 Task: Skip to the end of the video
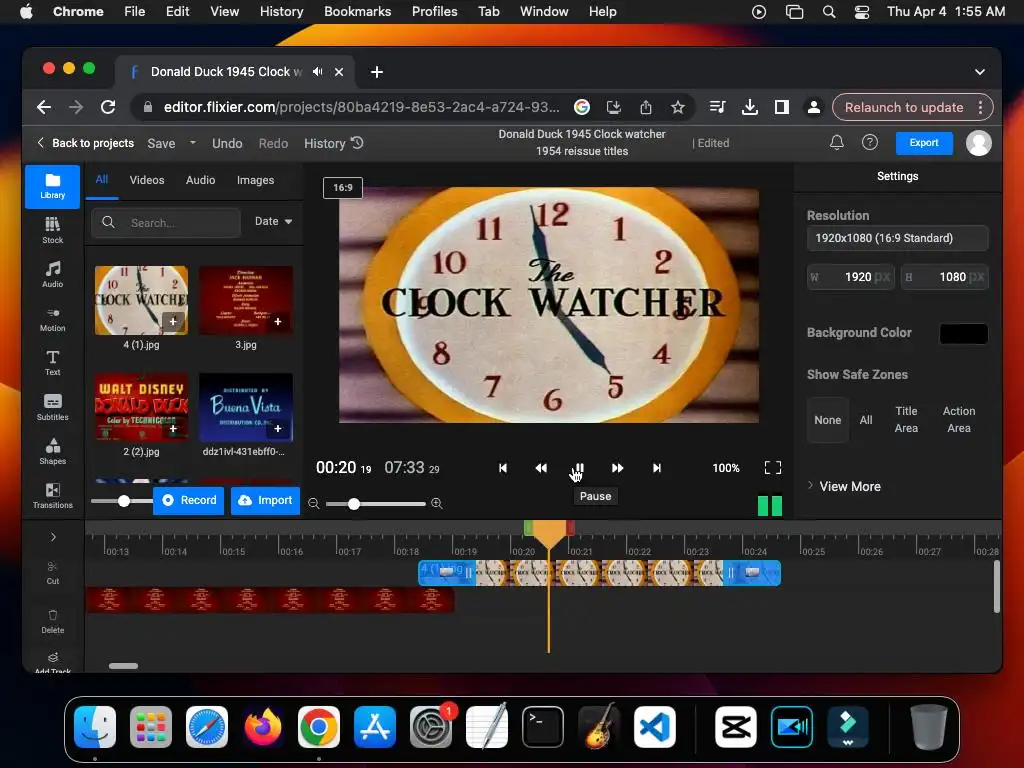(x=656, y=468)
